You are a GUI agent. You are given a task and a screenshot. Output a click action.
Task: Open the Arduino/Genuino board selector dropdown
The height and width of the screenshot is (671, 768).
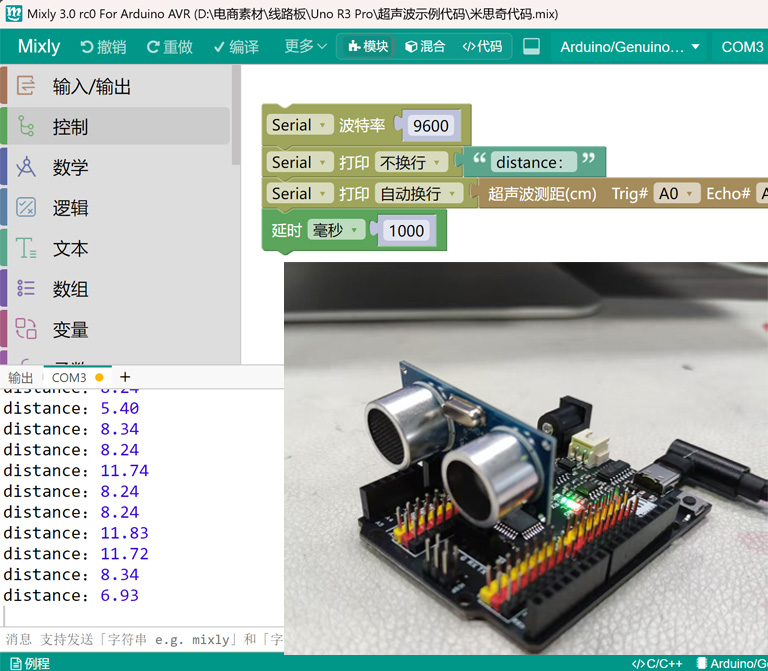629,47
